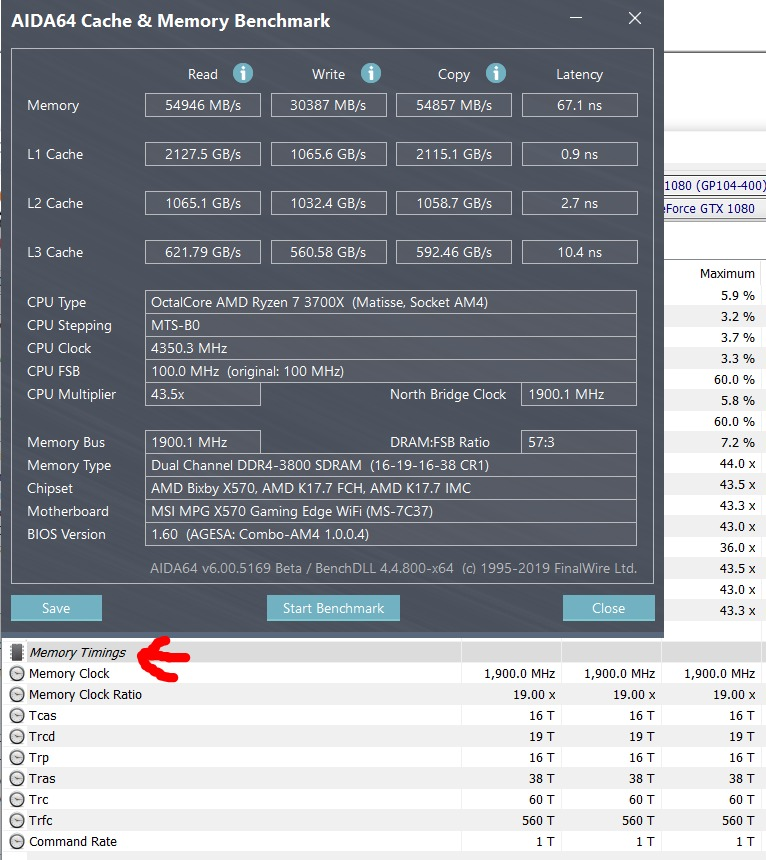This screenshot has width=766, height=860.
Task: Select the Memory Clock Ratio row label
Action: point(86,694)
